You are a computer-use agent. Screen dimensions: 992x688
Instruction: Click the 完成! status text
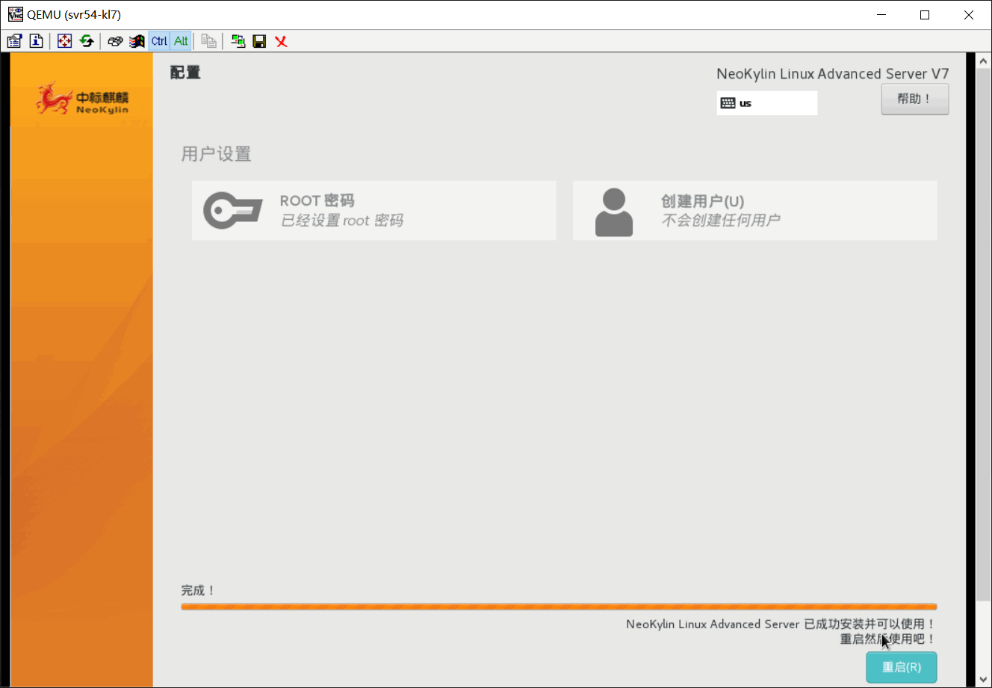(198, 591)
